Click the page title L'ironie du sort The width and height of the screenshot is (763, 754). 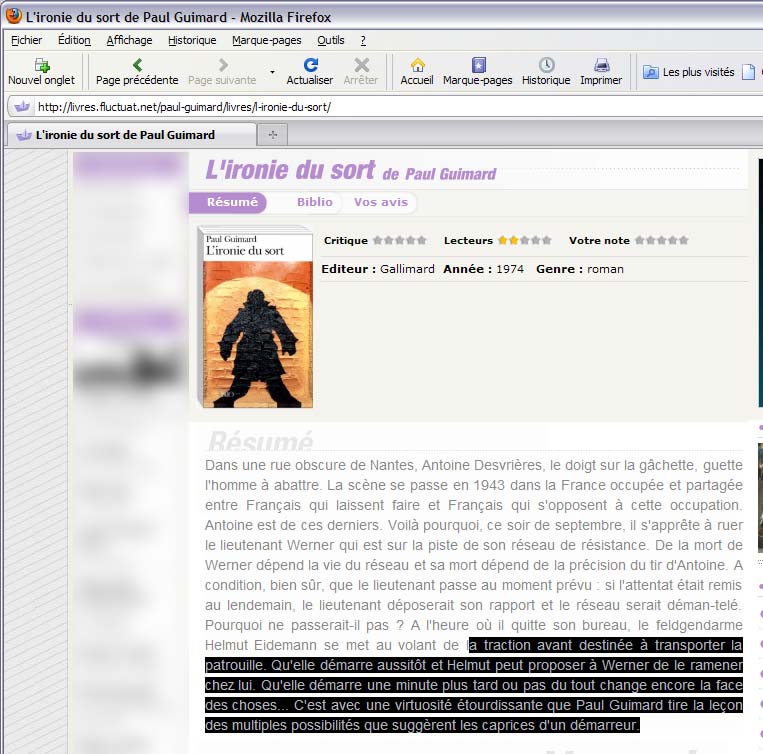[x=291, y=171]
